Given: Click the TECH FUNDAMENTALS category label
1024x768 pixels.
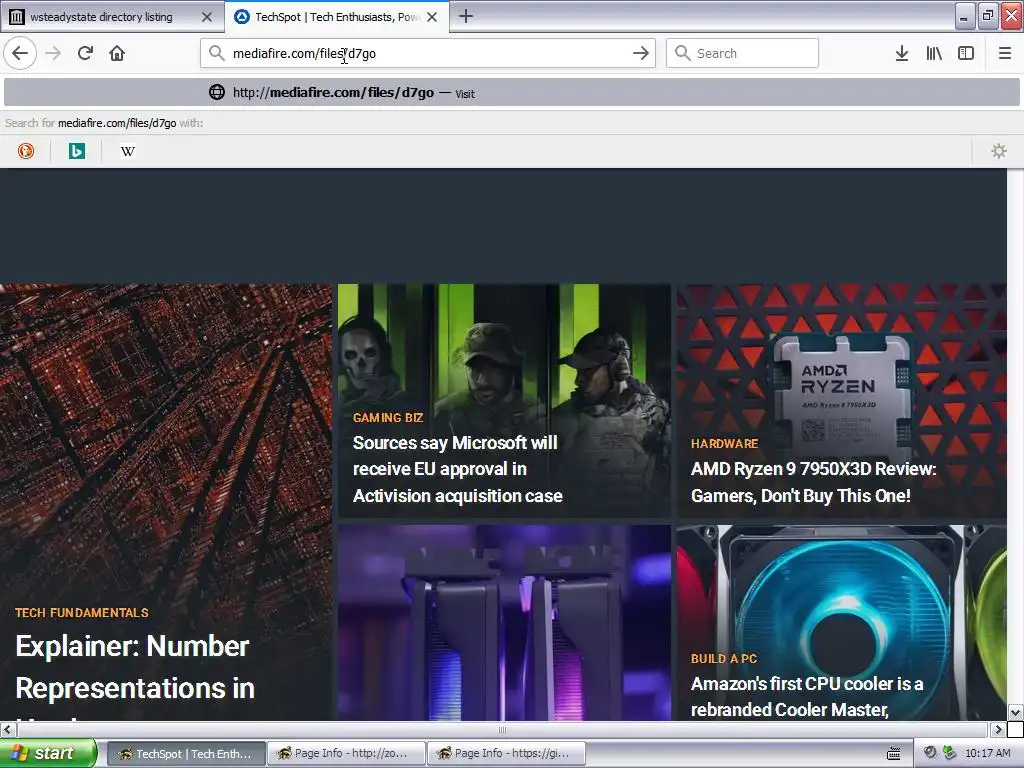Looking at the screenshot, I should pos(82,613).
